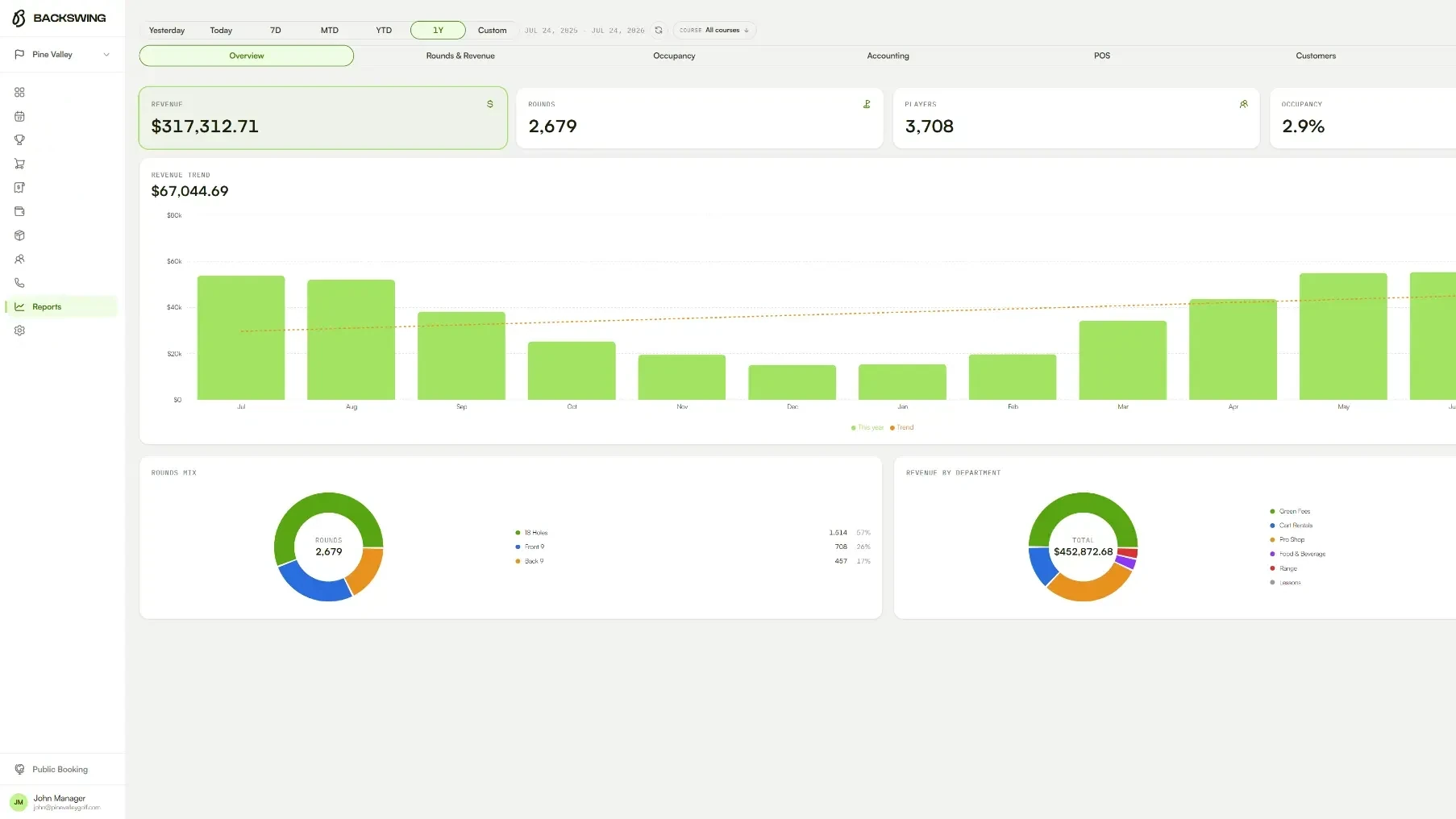
Task: Switch to the POS tab
Action: 1102,56
